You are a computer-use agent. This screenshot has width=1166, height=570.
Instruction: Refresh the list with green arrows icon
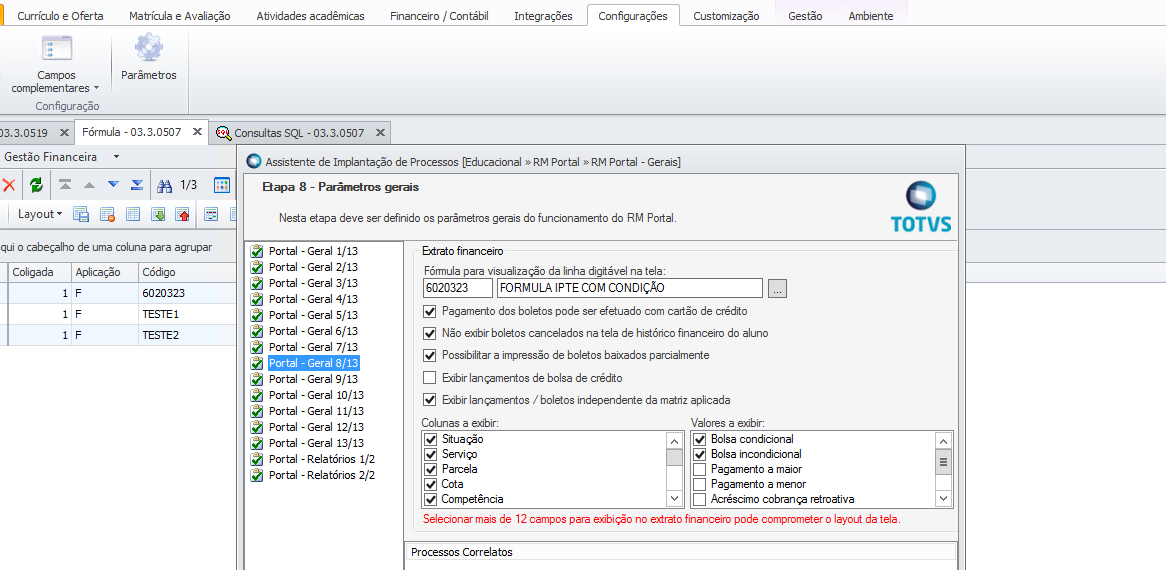(x=36, y=184)
